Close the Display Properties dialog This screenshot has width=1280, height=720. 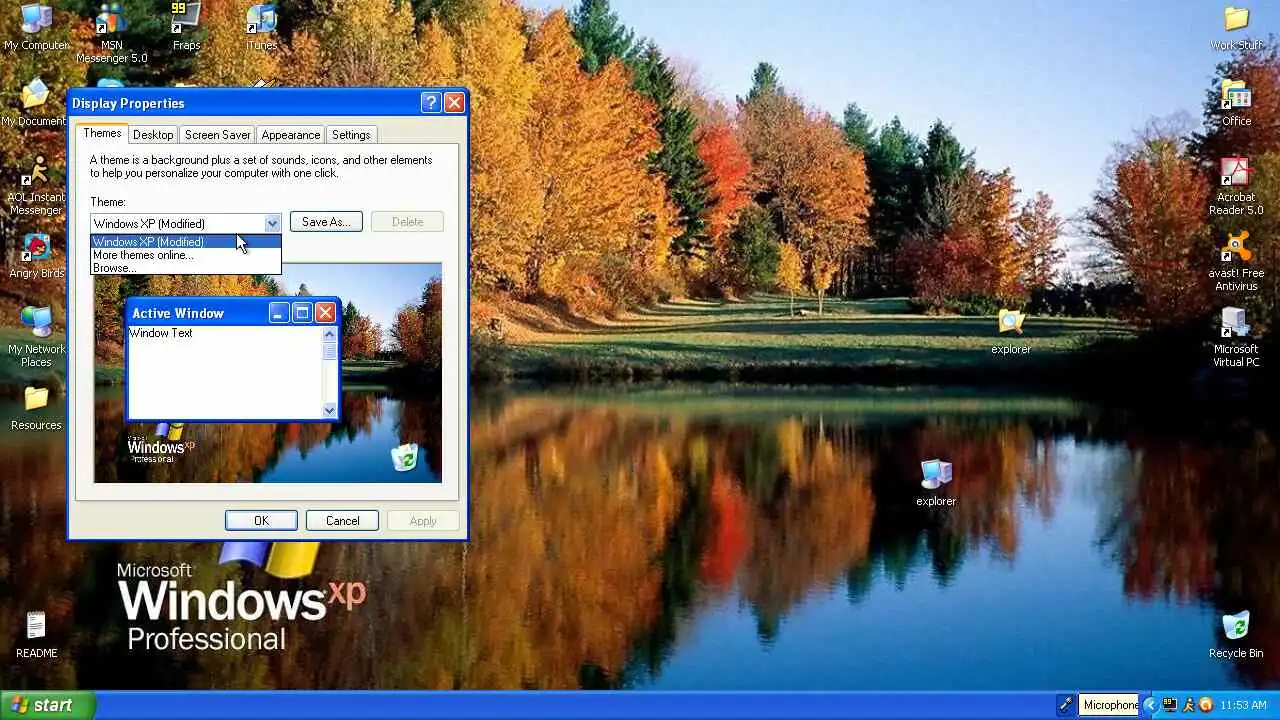pos(454,103)
